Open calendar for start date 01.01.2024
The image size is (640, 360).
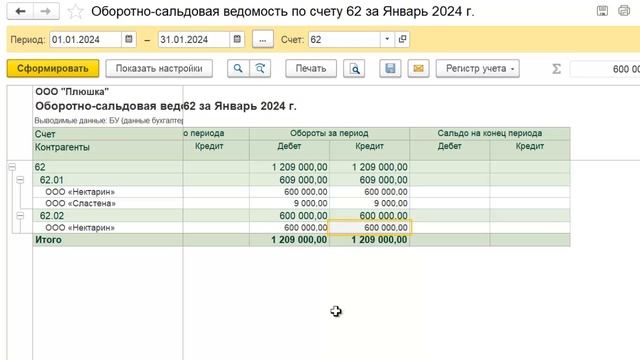point(129,40)
